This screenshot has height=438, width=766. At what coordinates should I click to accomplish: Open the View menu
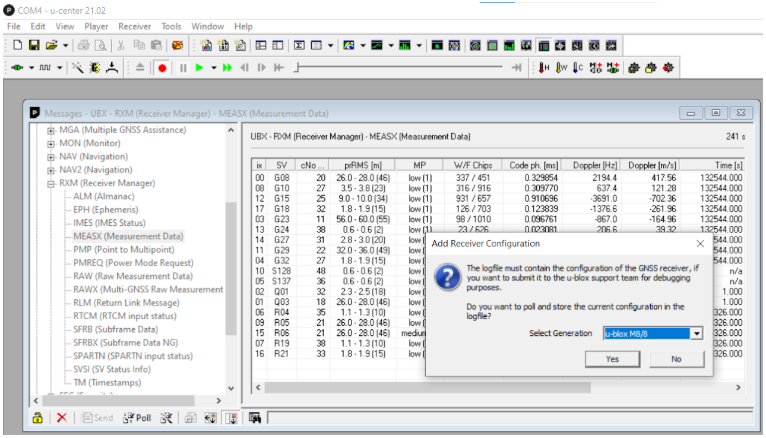click(x=64, y=26)
